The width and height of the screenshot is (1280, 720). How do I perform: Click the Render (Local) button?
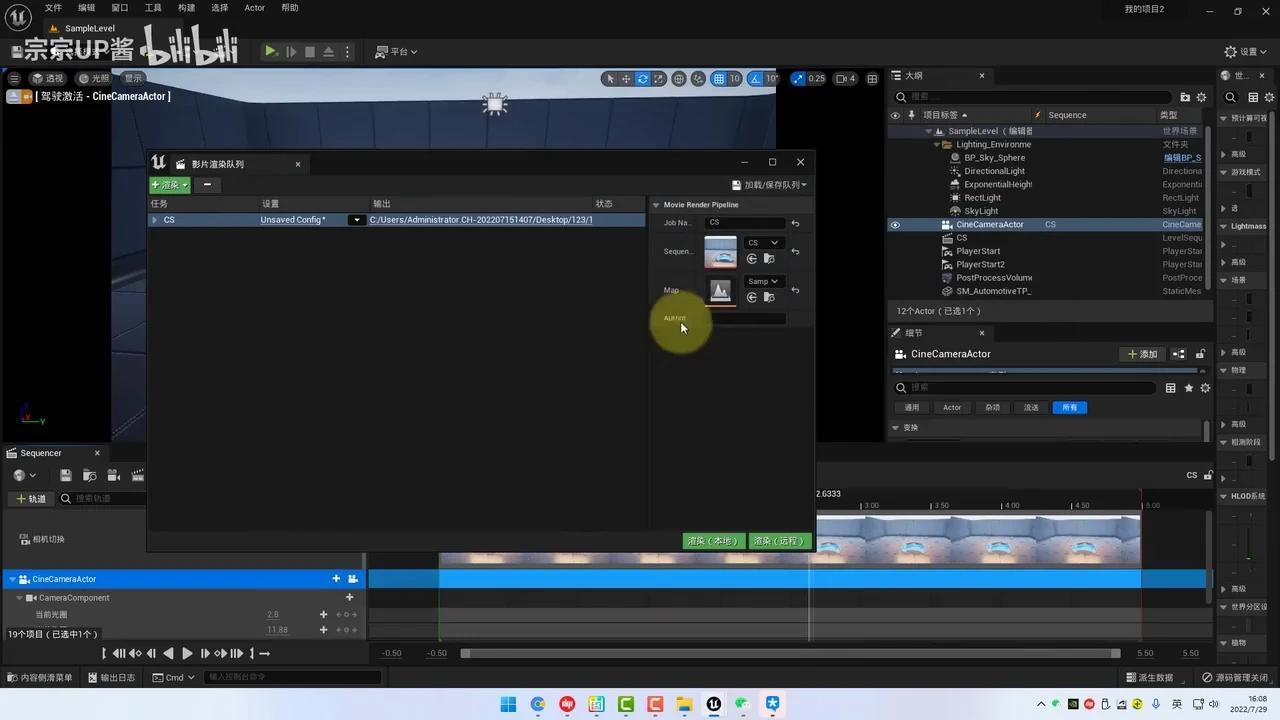pyautogui.click(x=713, y=541)
